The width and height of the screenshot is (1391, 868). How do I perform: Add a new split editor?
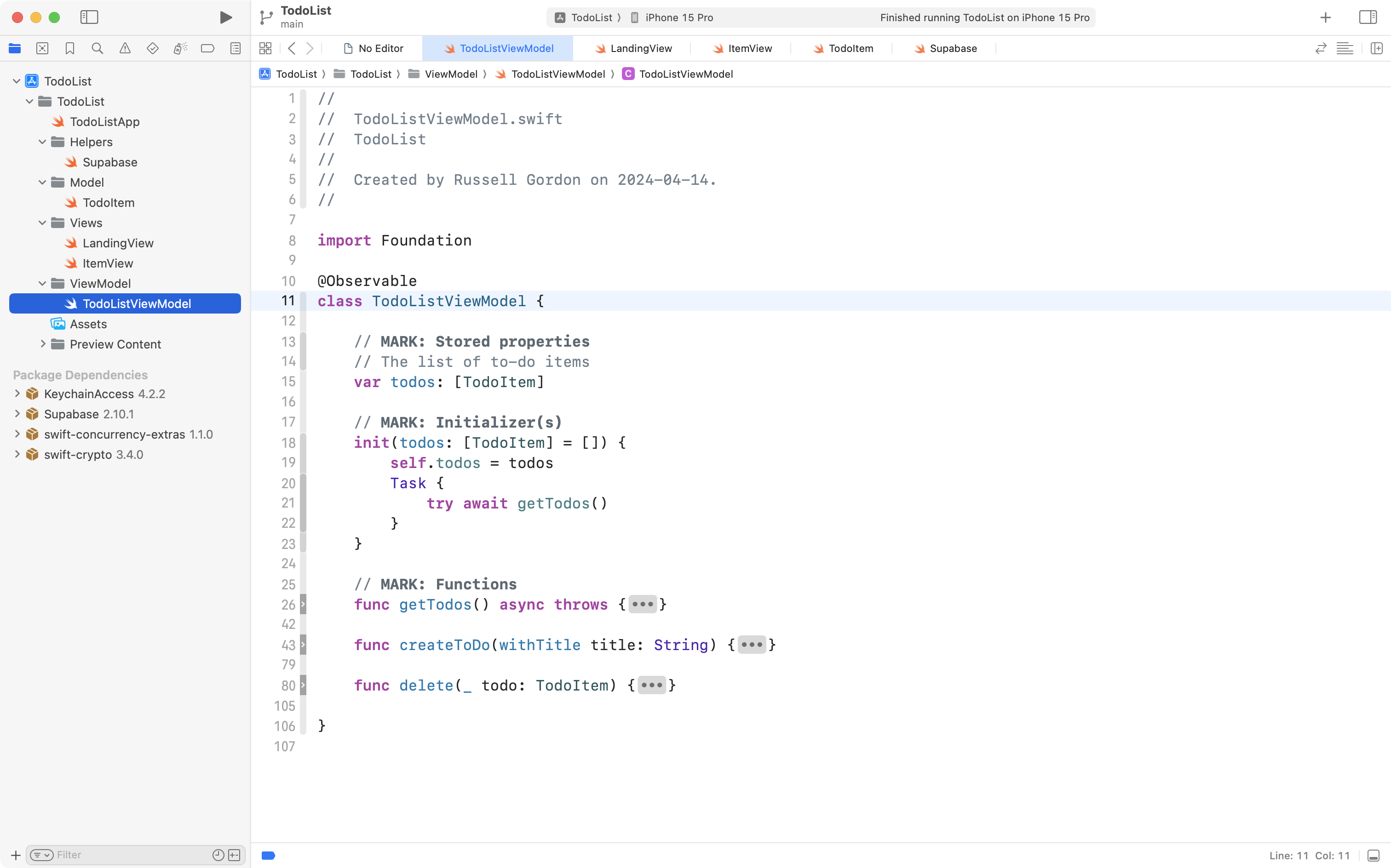[1377, 48]
